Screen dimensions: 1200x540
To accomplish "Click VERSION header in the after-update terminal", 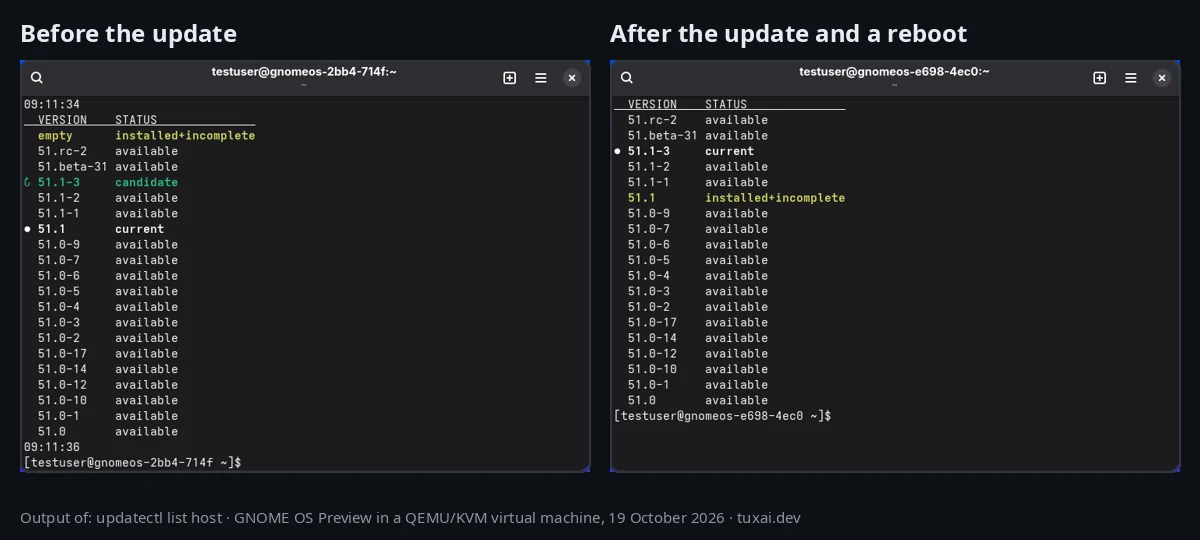I will coord(652,104).
